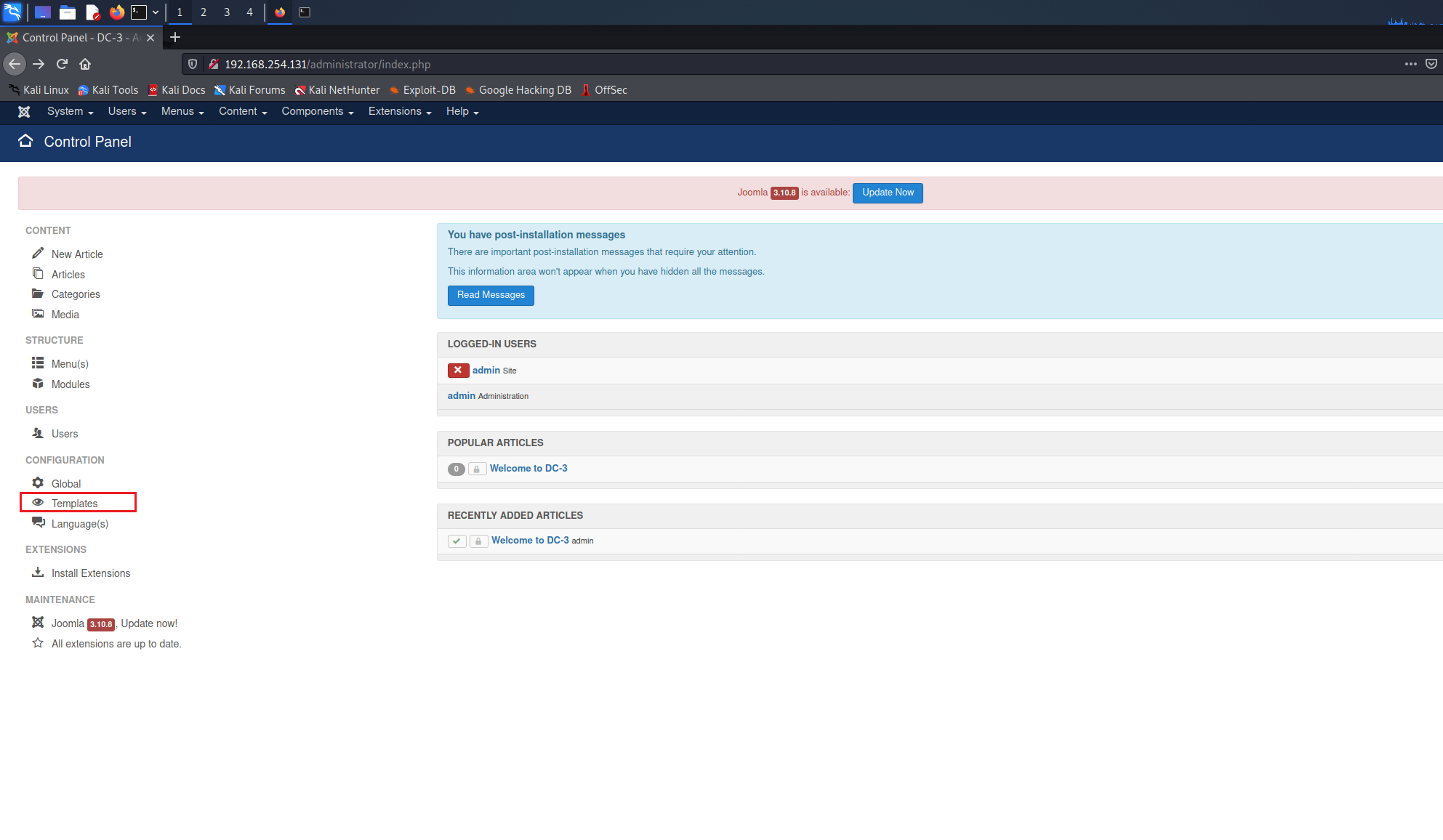
Task: Click the Templates eye icon
Action: [38, 502]
